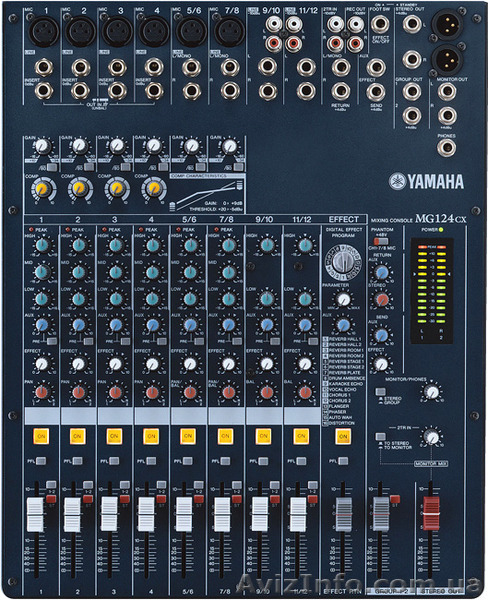This screenshot has width=488, height=600.
Task: Click the MONITOR/PHONES level knob
Action: (432, 392)
